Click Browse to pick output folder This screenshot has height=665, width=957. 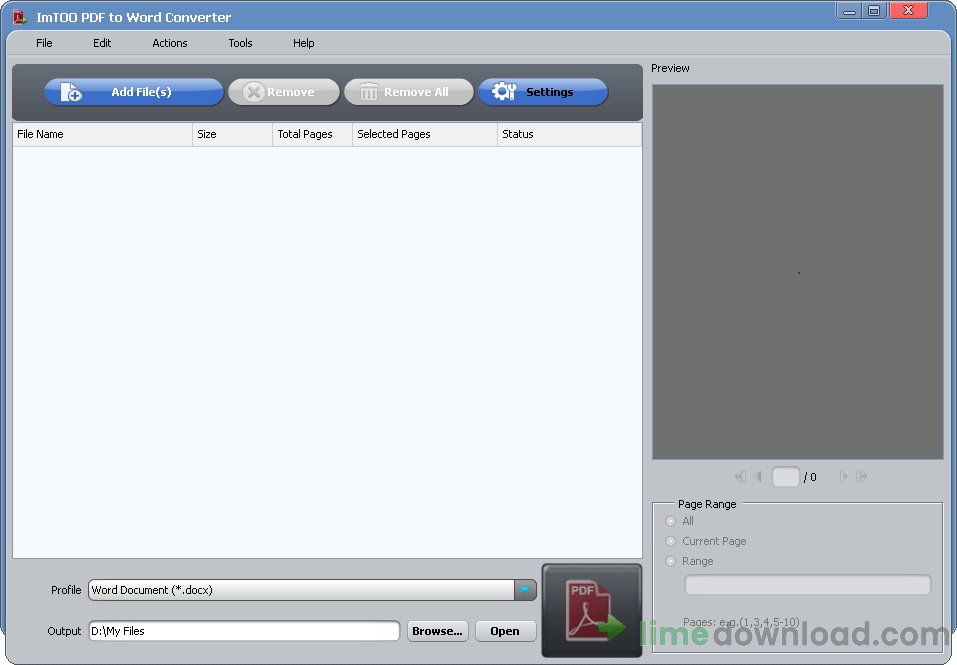[437, 631]
